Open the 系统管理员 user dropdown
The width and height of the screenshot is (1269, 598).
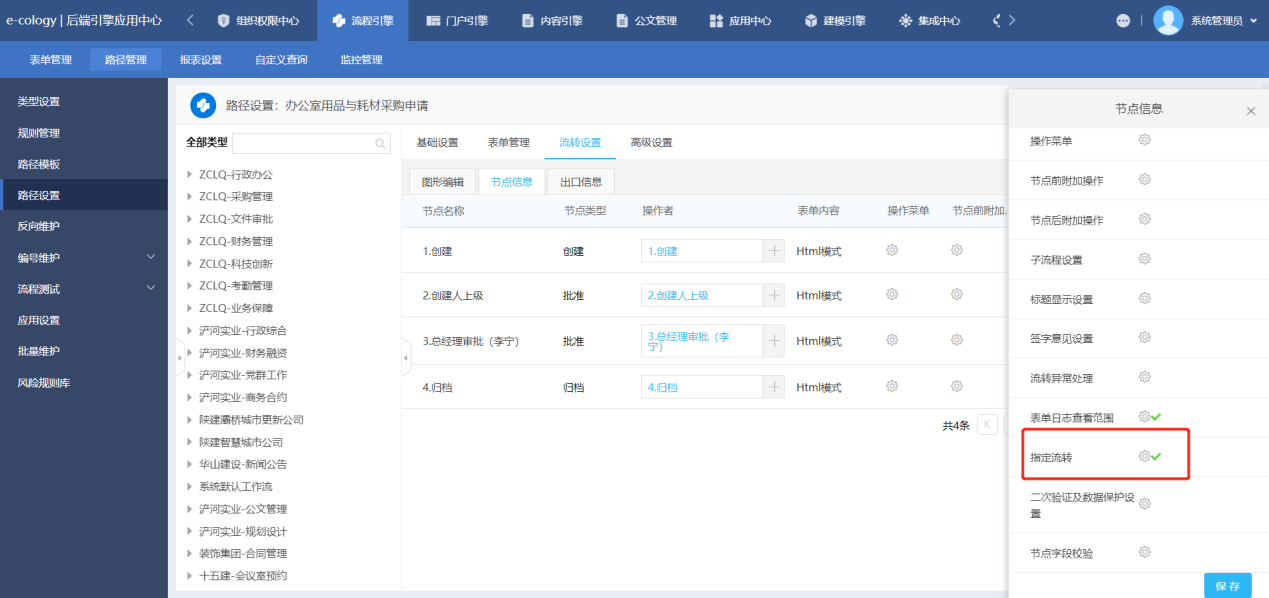coord(1253,21)
